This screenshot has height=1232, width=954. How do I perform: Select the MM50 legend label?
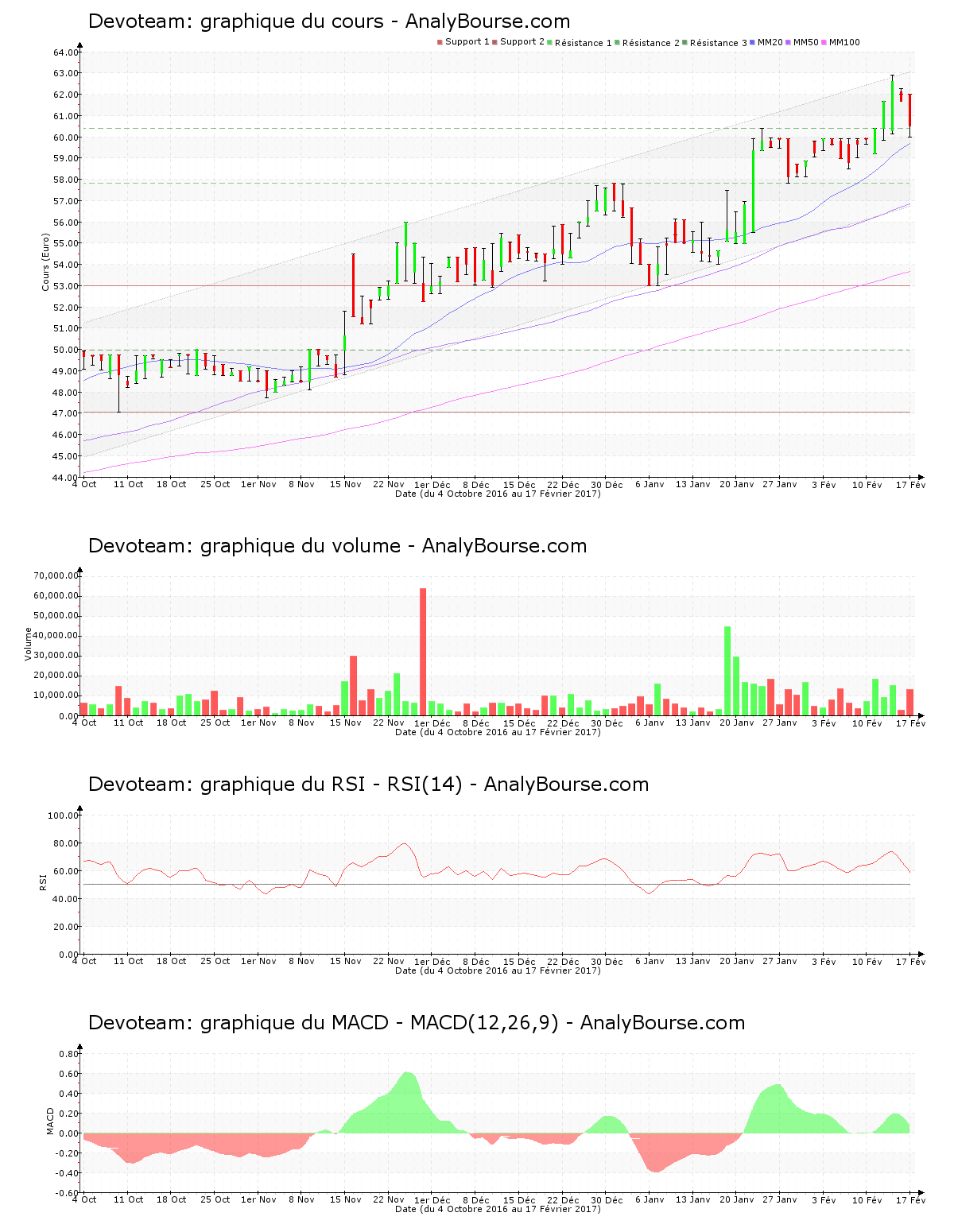806,42
